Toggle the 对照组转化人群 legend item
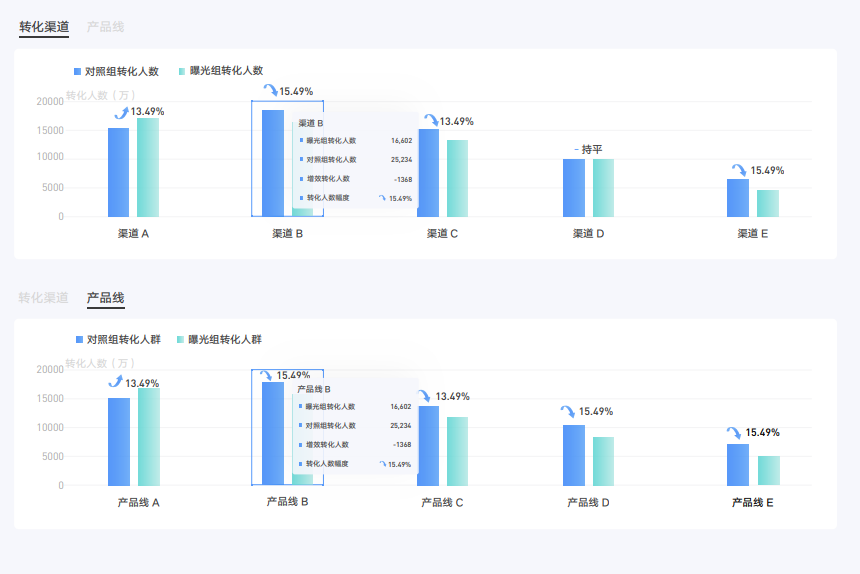The width and height of the screenshot is (860, 574). [x=118, y=339]
